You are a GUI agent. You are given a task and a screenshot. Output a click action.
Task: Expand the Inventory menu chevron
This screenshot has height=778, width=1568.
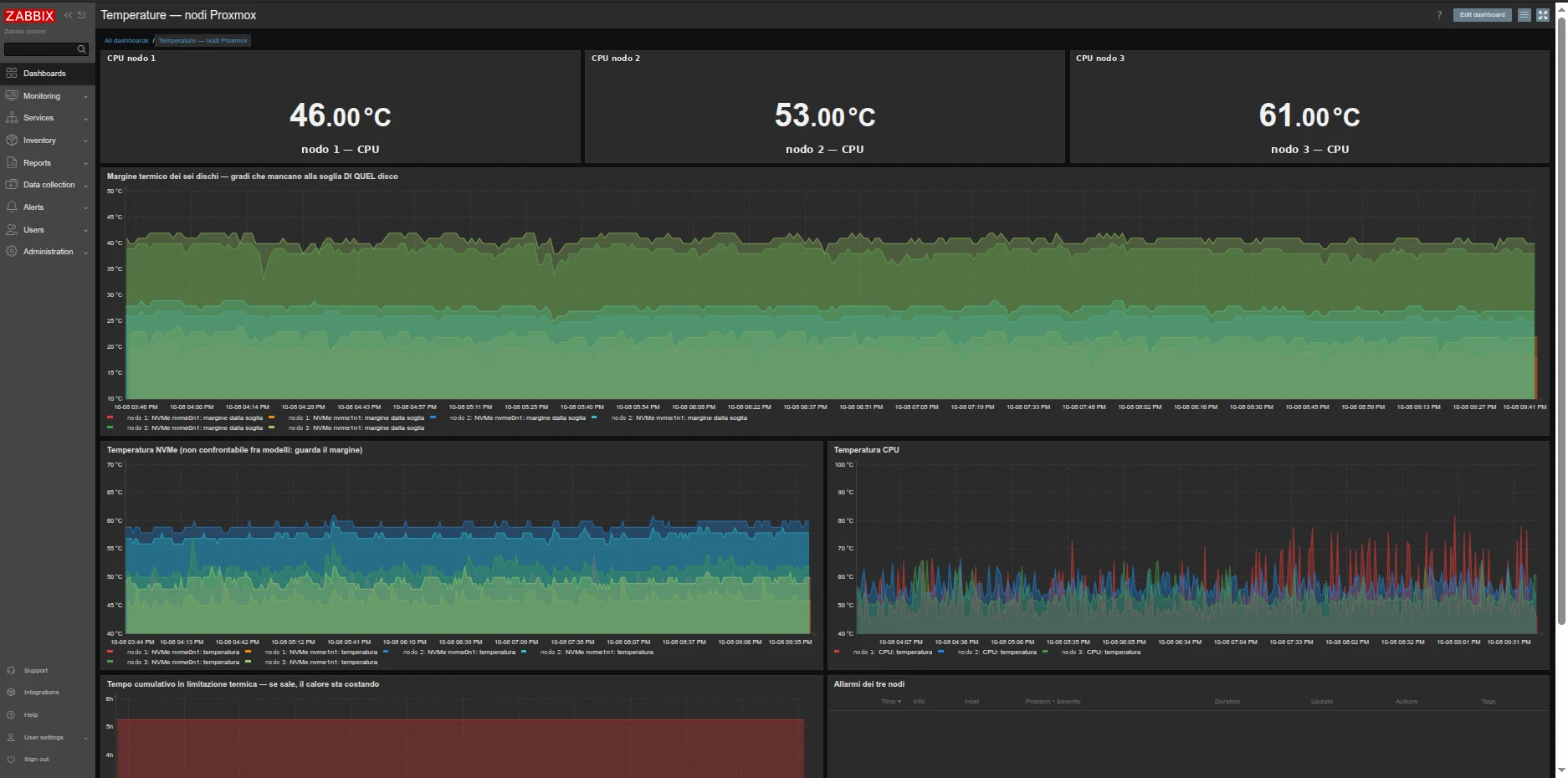85,141
